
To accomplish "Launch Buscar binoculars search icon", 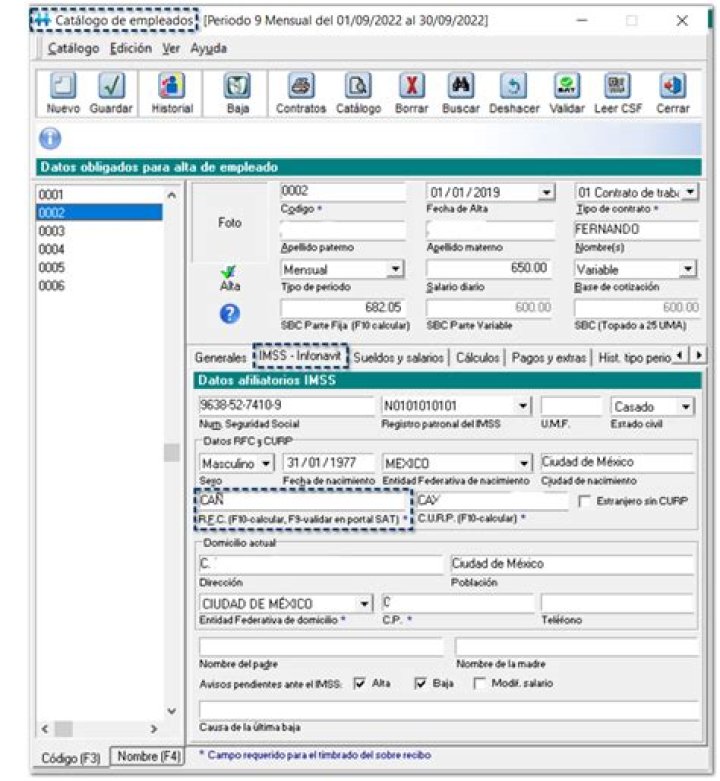I will [460, 88].
